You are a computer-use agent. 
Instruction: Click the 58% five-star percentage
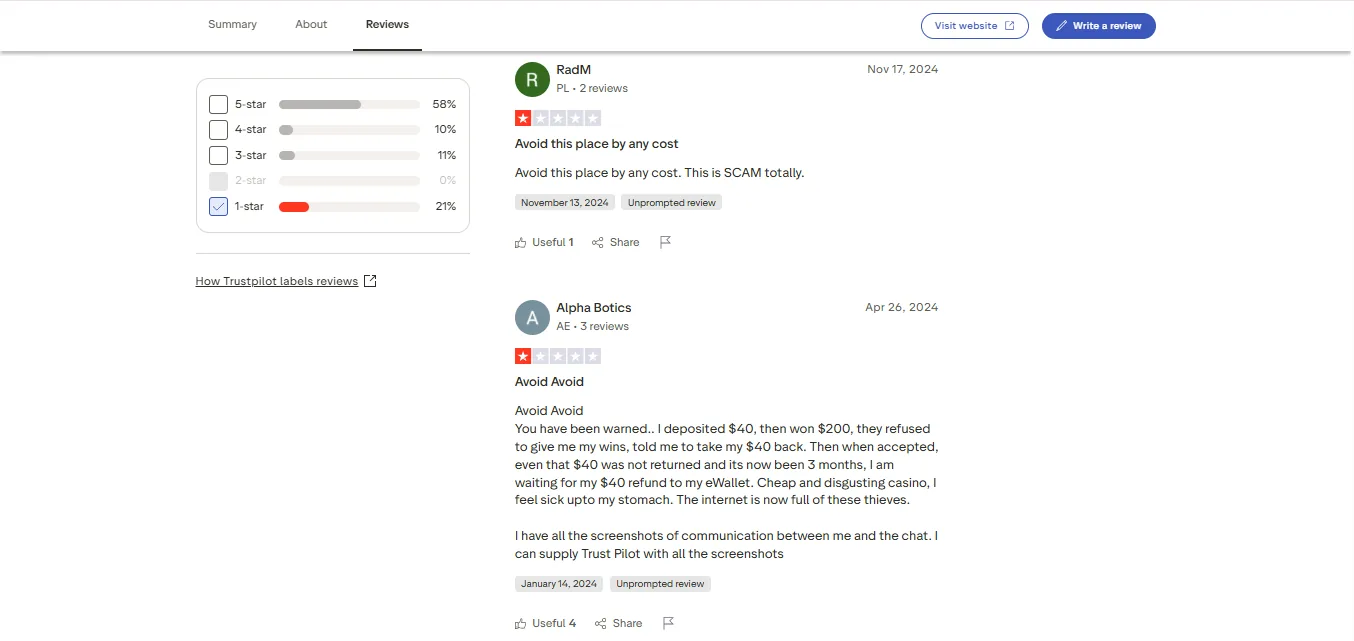point(444,104)
